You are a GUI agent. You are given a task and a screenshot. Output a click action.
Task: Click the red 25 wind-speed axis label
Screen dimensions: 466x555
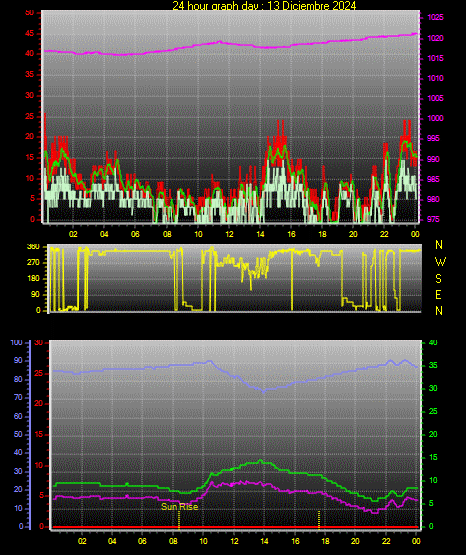pos(30,116)
